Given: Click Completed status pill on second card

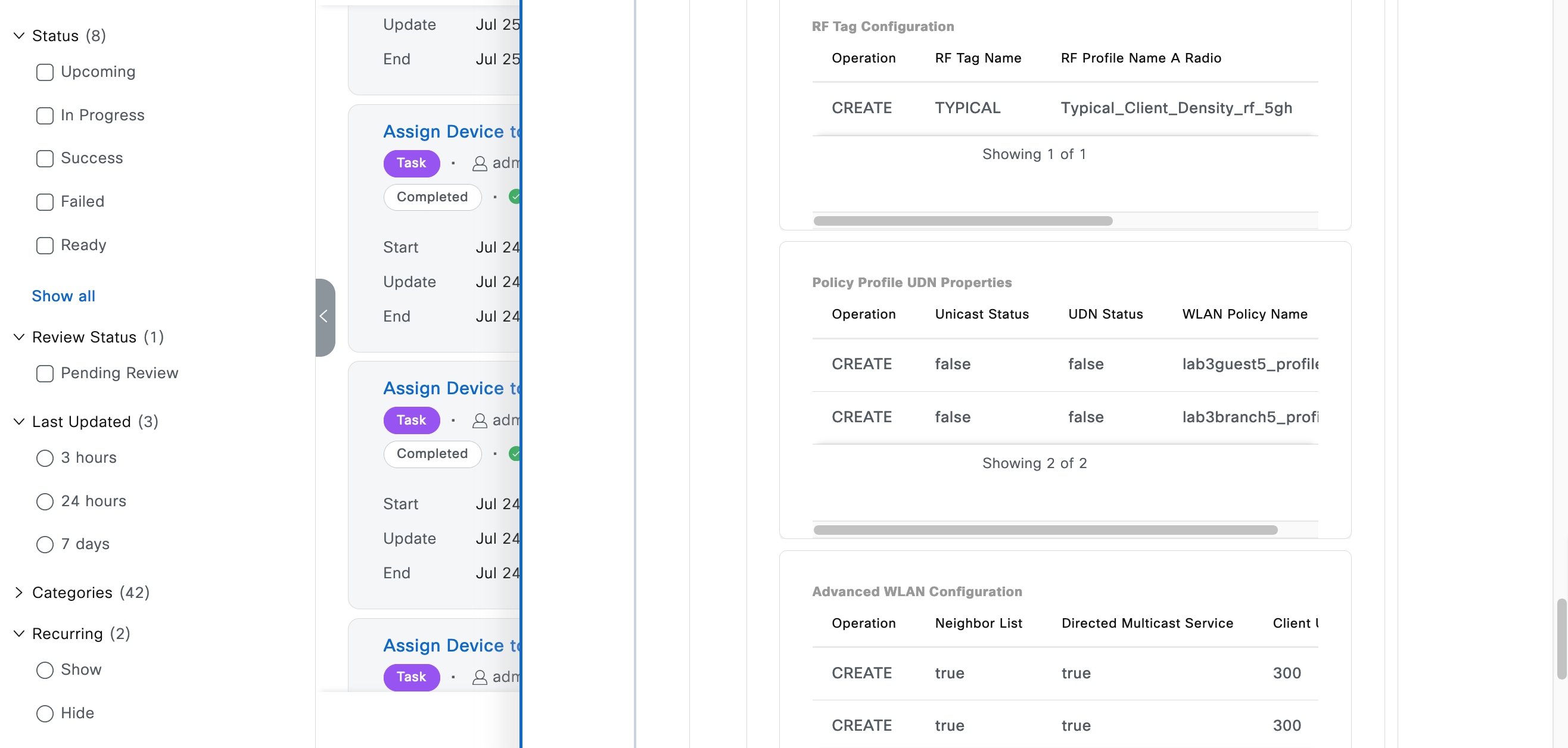Looking at the screenshot, I should [432, 453].
